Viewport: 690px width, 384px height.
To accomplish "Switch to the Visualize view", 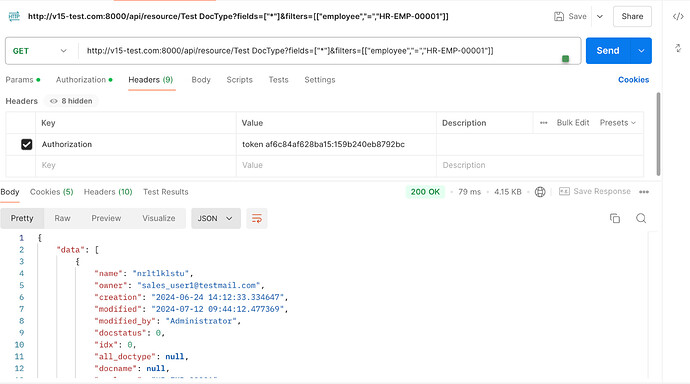I will click(158, 218).
